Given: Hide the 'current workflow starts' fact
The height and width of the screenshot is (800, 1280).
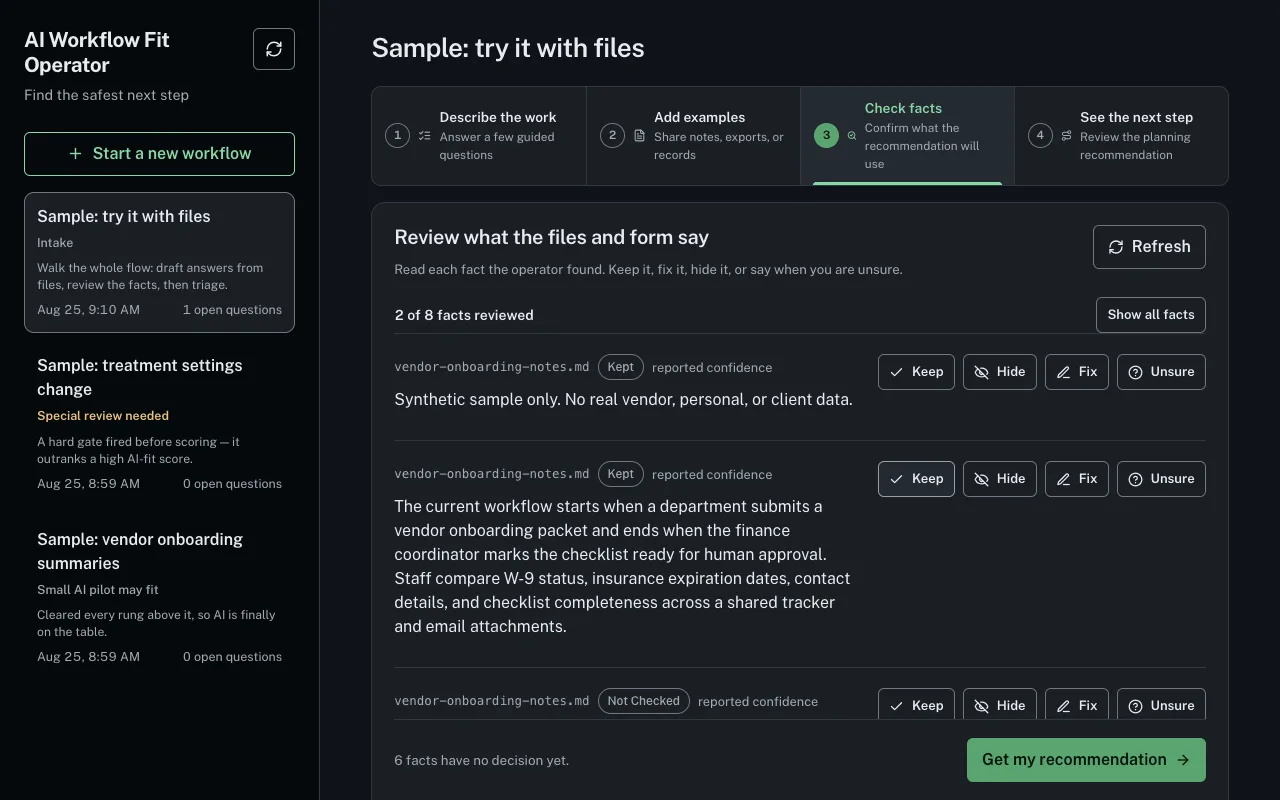Looking at the screenshot, I should coord(1000,479).
